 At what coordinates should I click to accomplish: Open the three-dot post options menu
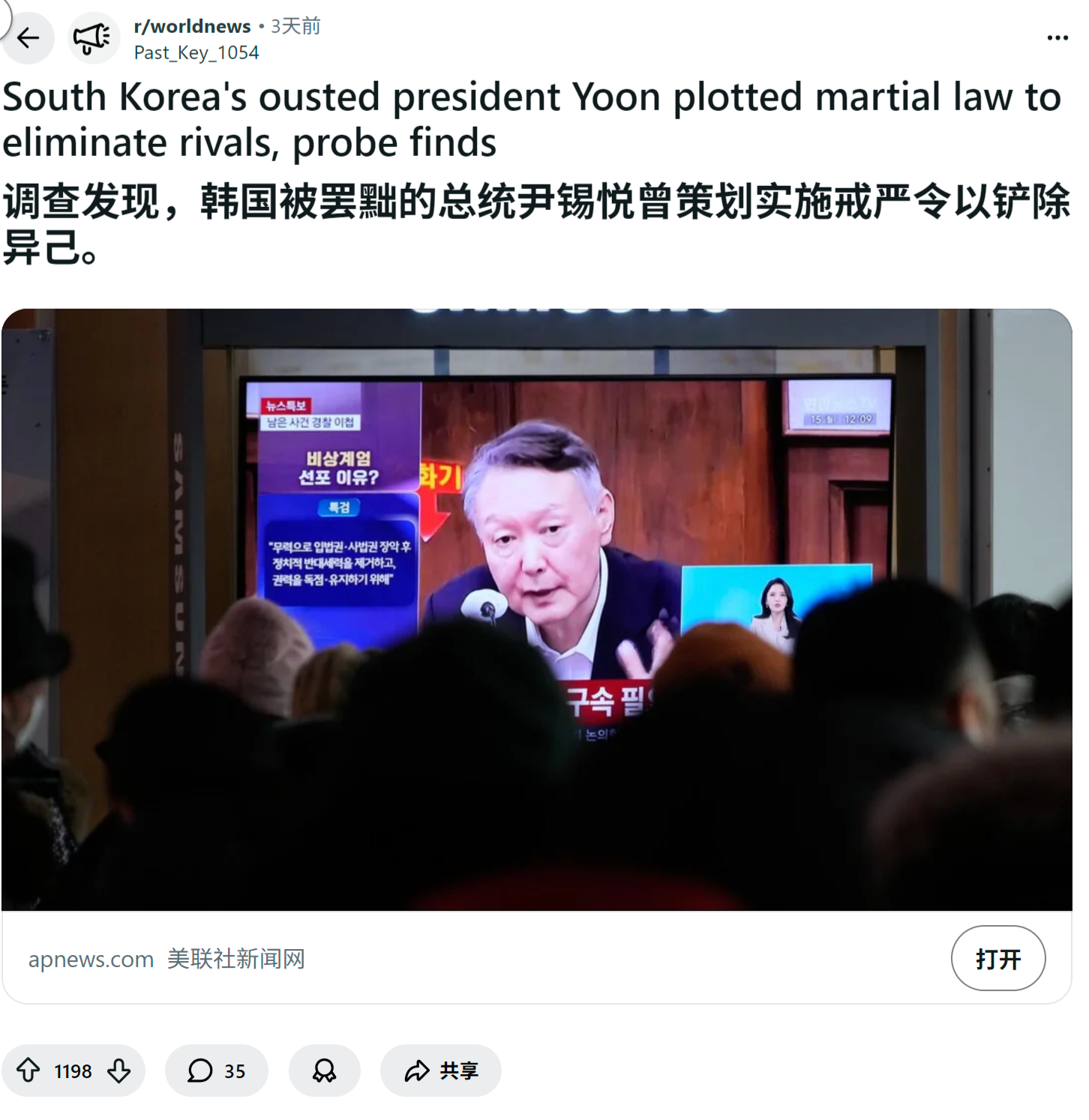(1057, 37)
